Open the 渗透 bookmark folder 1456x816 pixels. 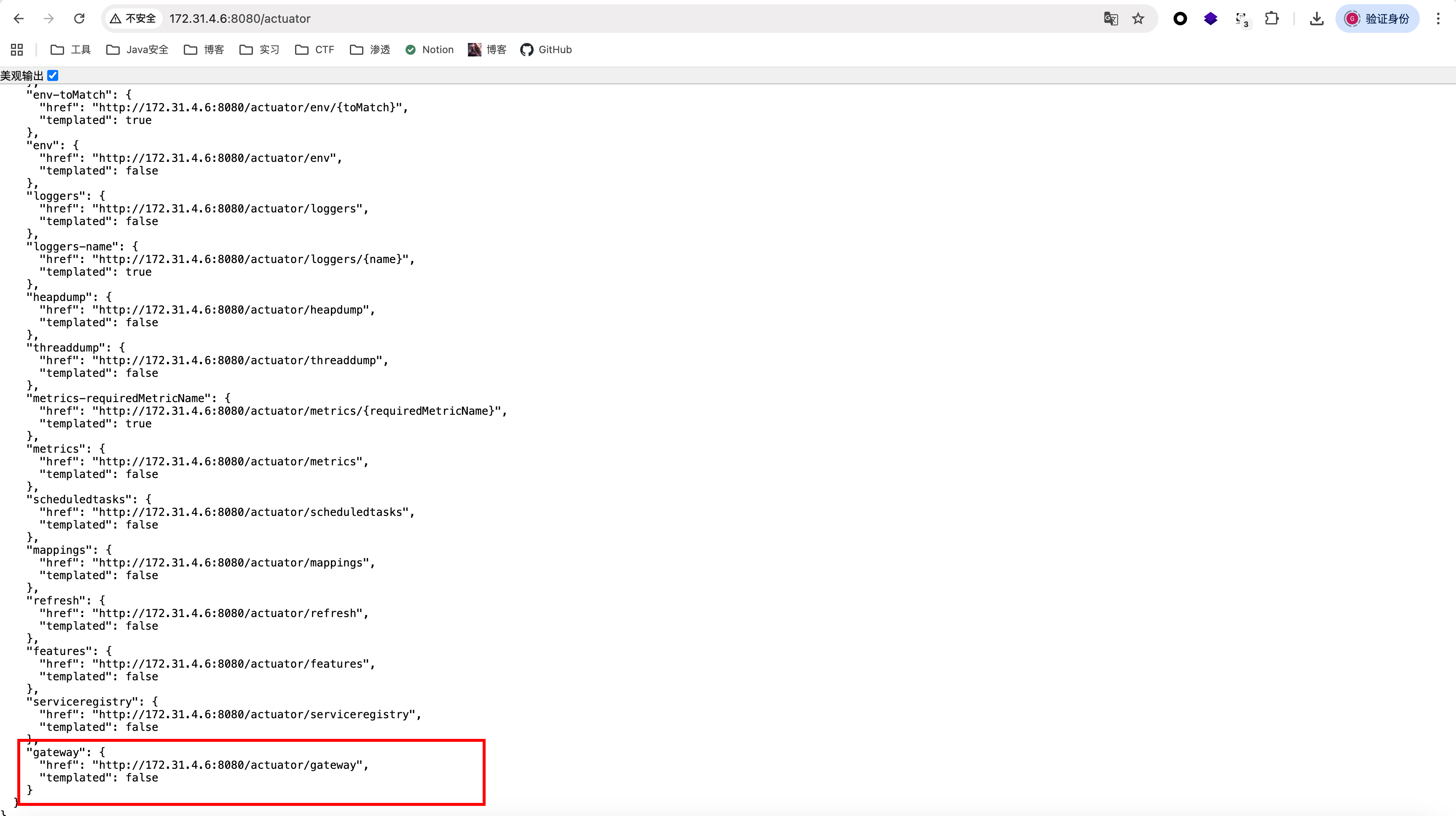click(x=370, y=50)
